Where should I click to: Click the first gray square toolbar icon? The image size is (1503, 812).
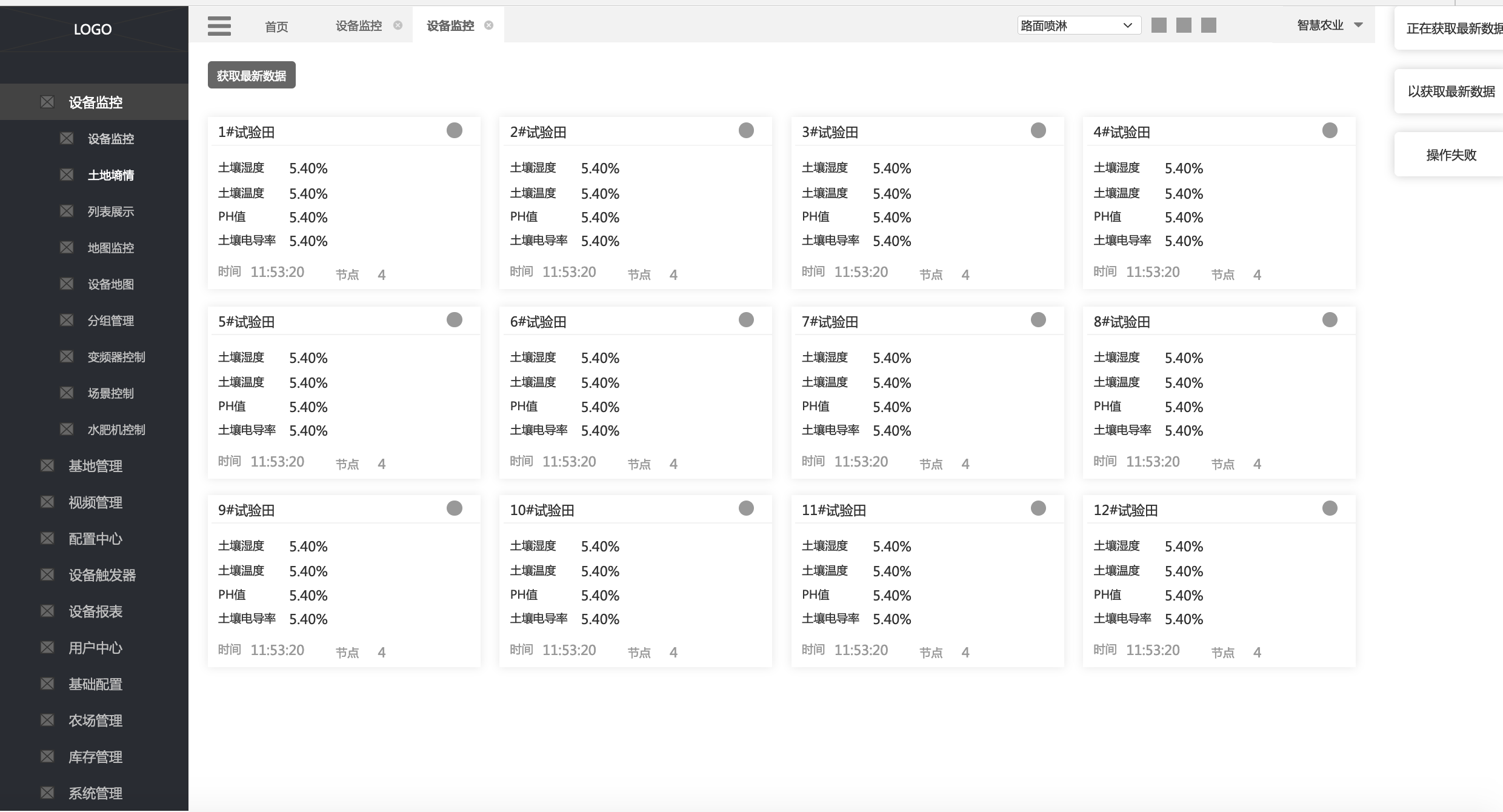click(1159, 25)
